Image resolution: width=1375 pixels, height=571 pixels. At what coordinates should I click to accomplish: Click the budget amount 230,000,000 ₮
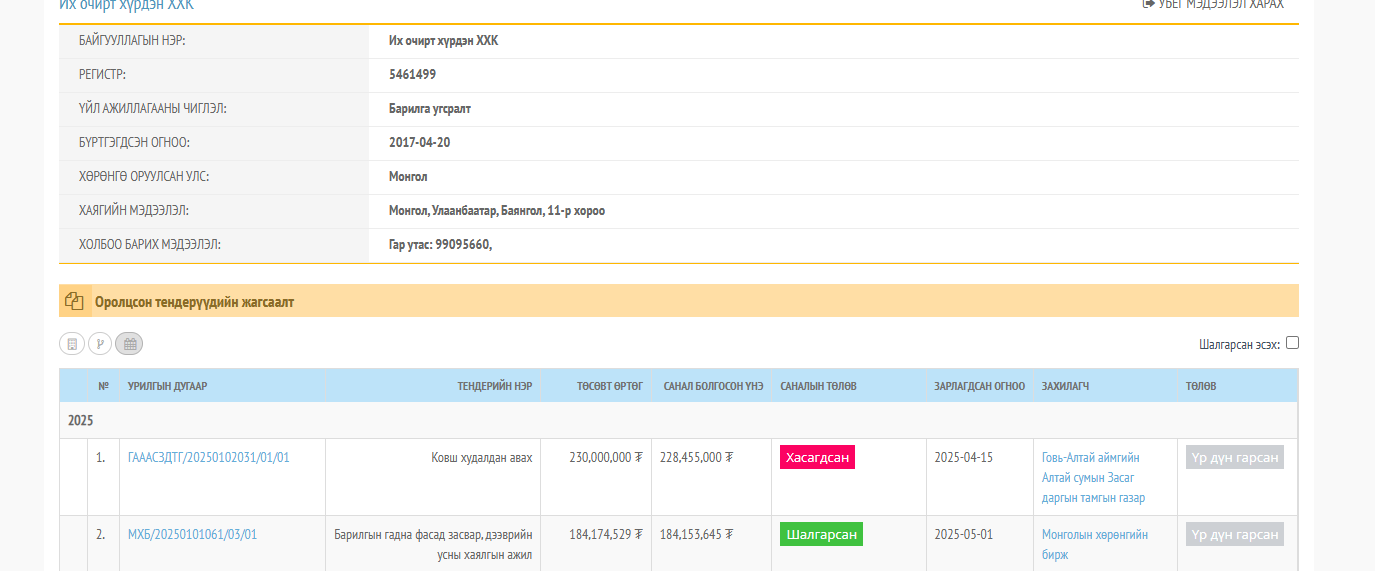click(606, 457)
